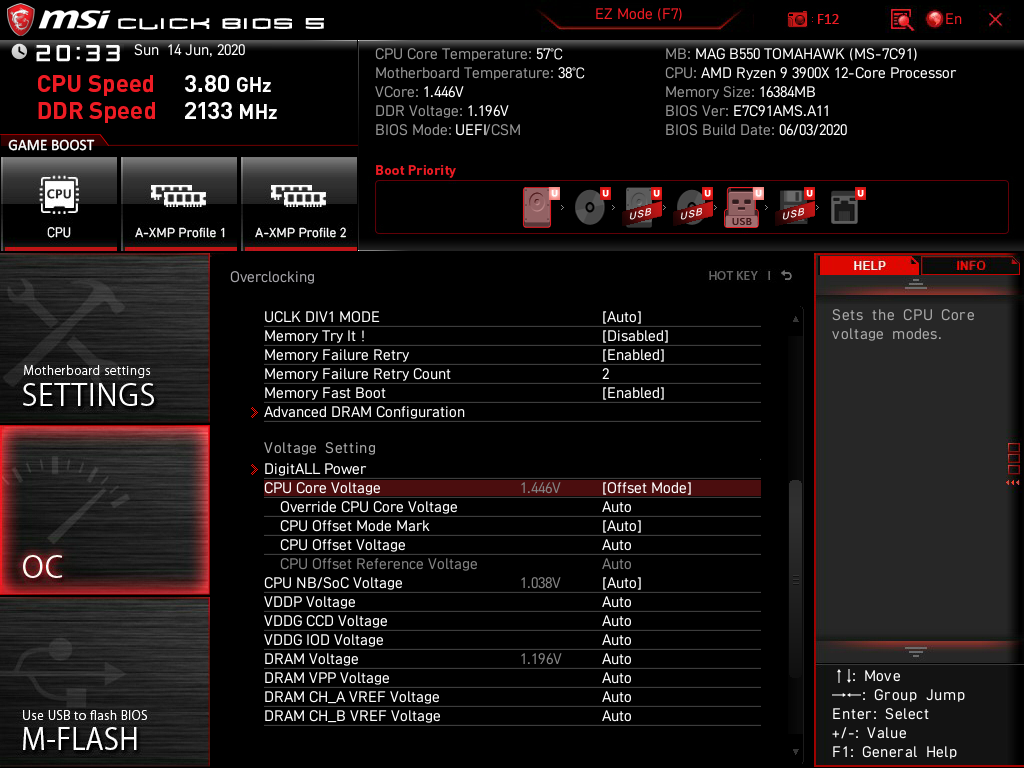
Task: Click the Overclocking page title
Action: pos(272,277)
